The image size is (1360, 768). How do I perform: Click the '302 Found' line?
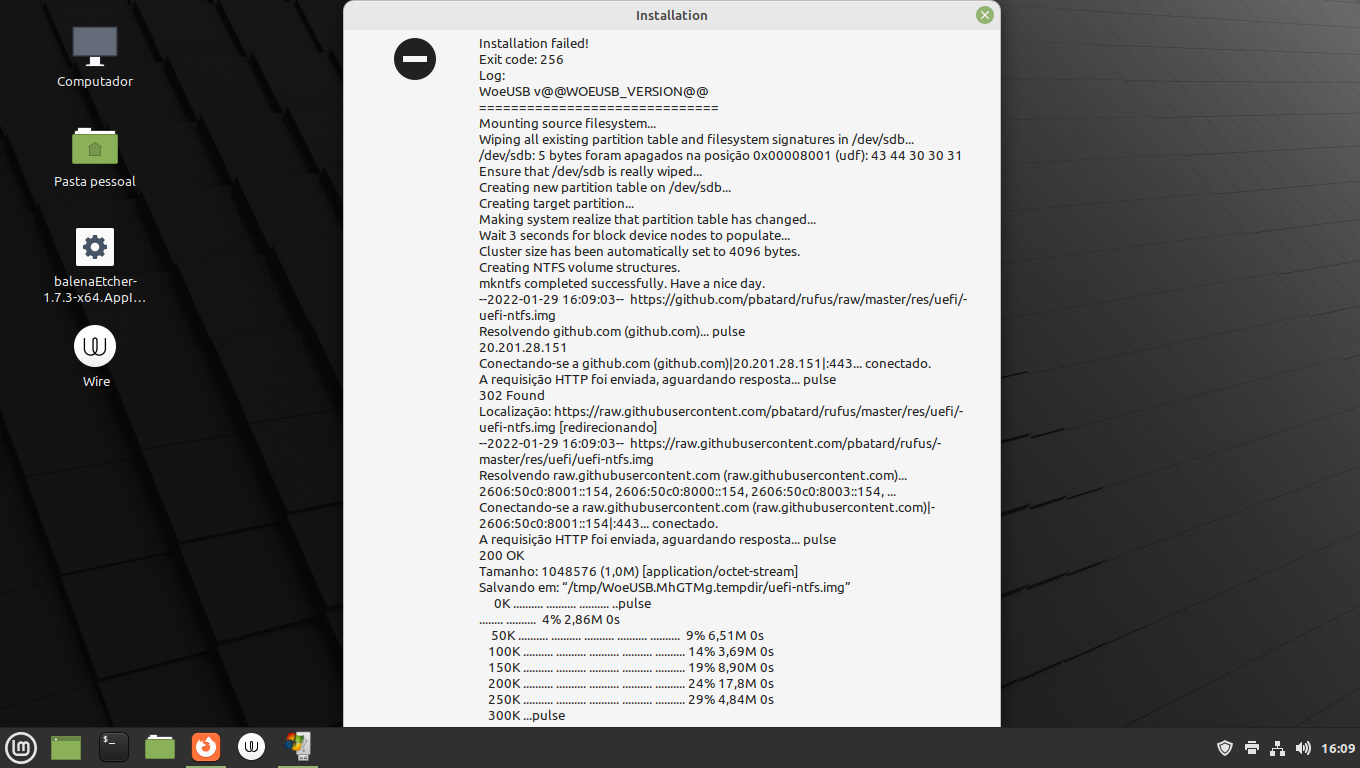click(x=512, y=395)
